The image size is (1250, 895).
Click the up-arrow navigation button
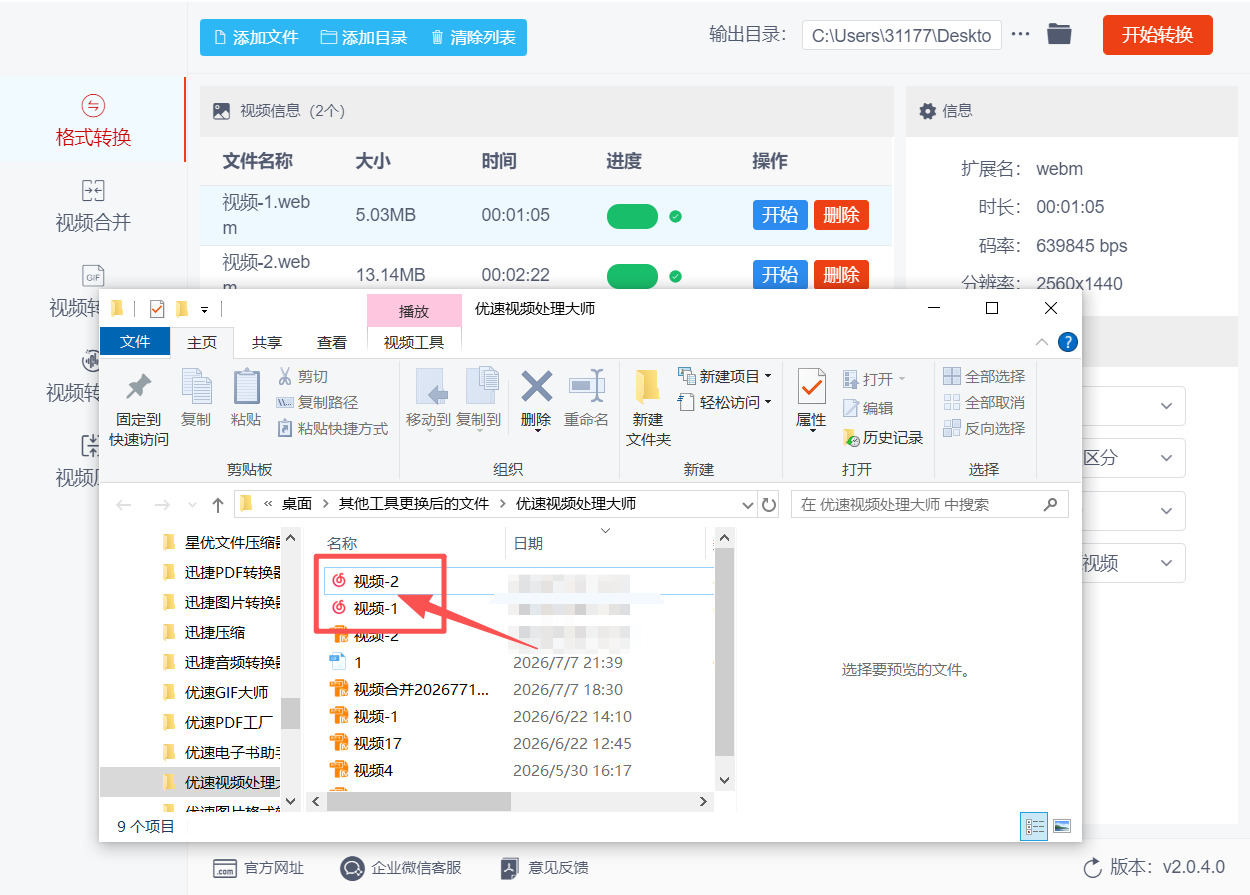pos(218,505)
